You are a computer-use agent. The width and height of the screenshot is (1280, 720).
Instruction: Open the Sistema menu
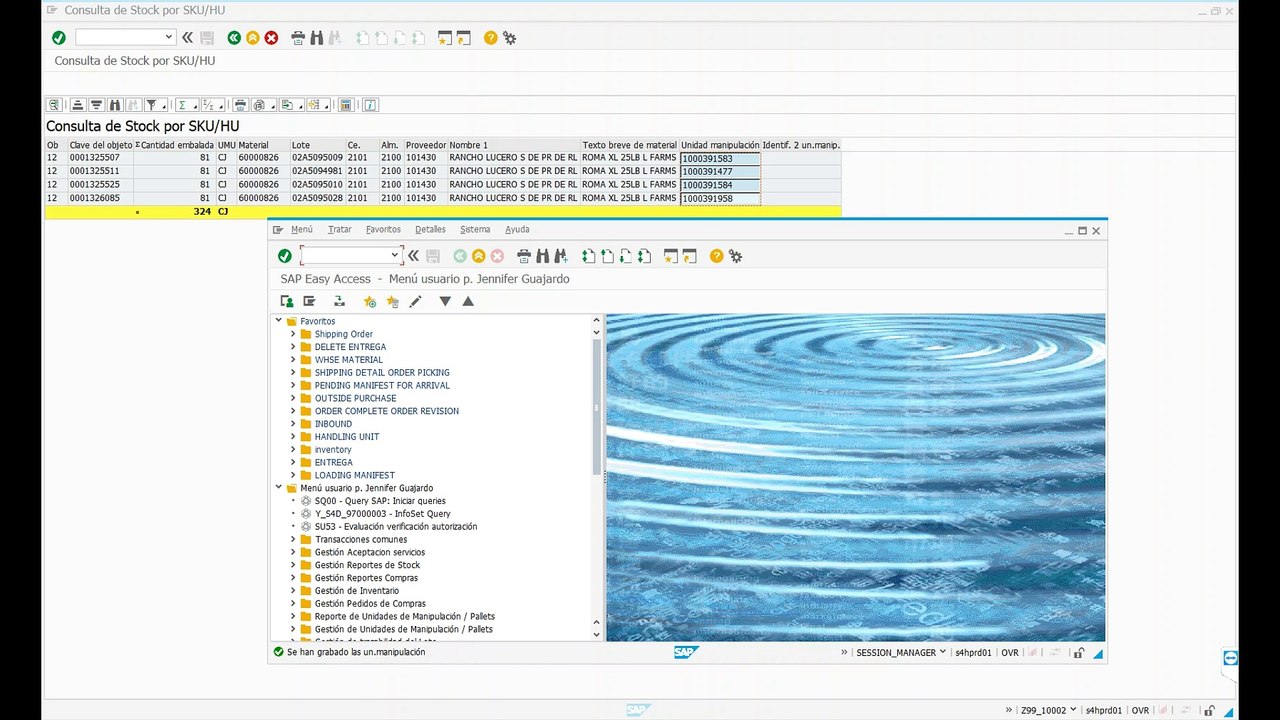[475, 230]
